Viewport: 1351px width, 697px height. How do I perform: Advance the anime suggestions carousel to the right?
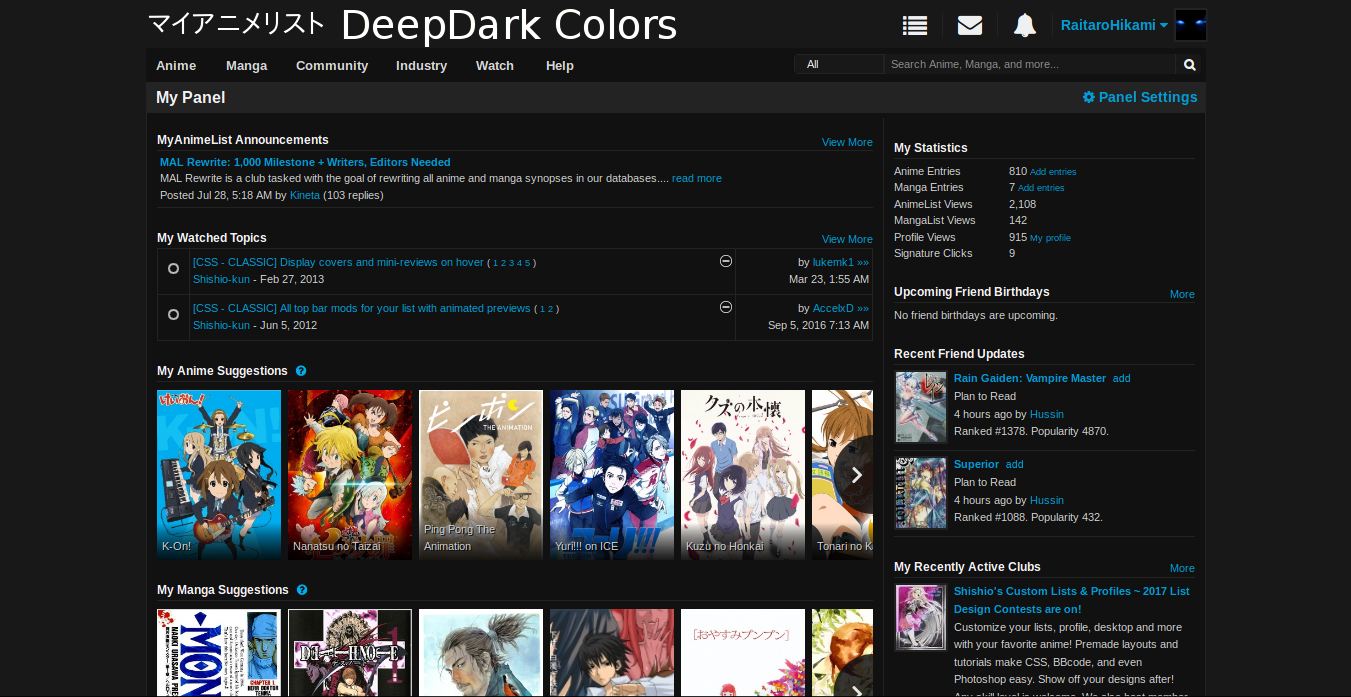pyautogui.click(x=856, y=475)
